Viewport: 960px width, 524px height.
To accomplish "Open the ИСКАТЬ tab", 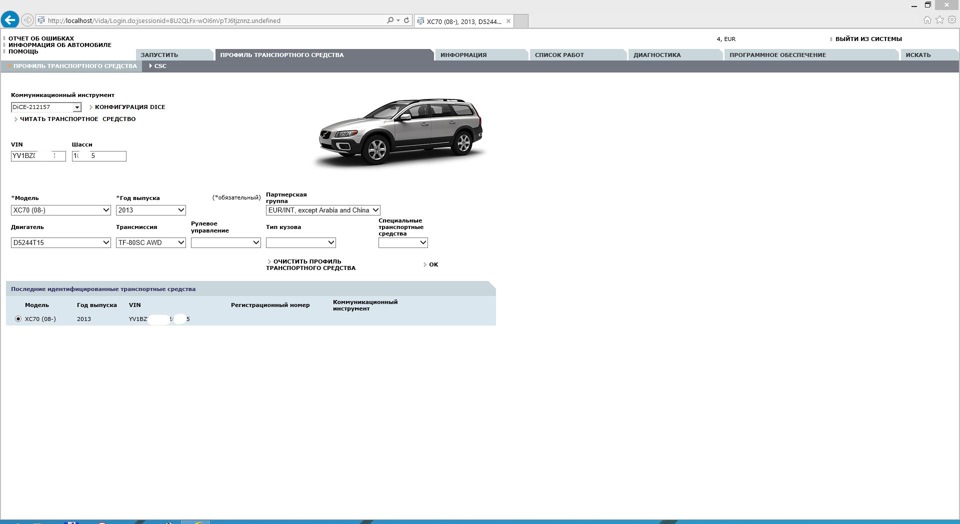I will tap(929, 55).
